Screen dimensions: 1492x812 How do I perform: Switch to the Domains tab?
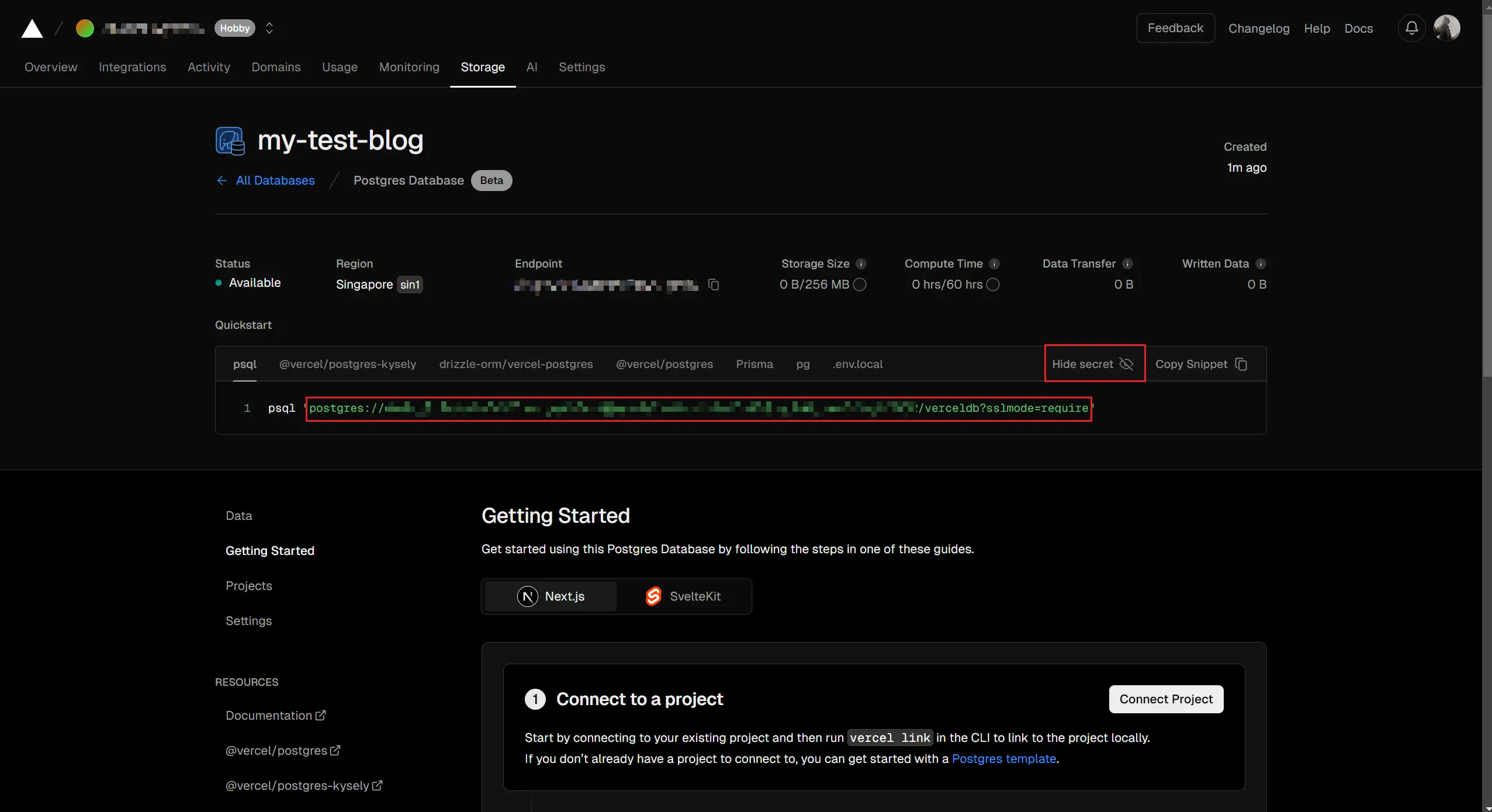(x=276, y=67)
